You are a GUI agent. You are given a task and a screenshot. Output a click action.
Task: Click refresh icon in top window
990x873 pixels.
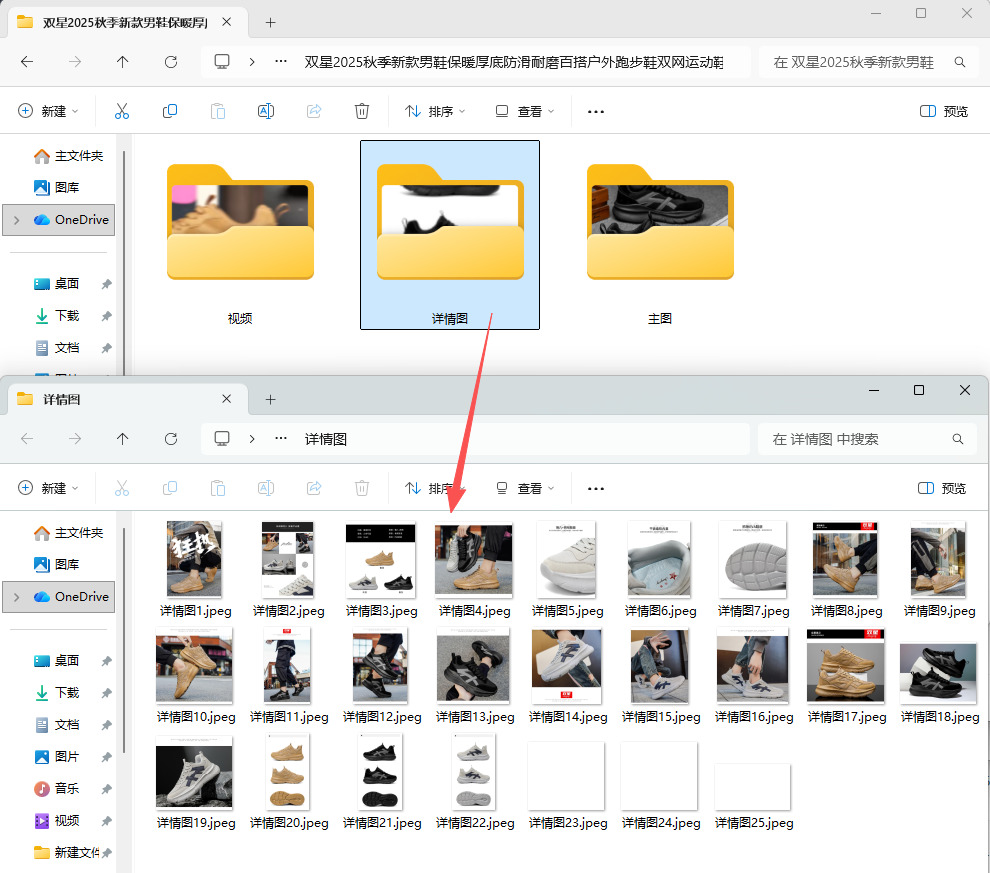[x=170, y=62]
